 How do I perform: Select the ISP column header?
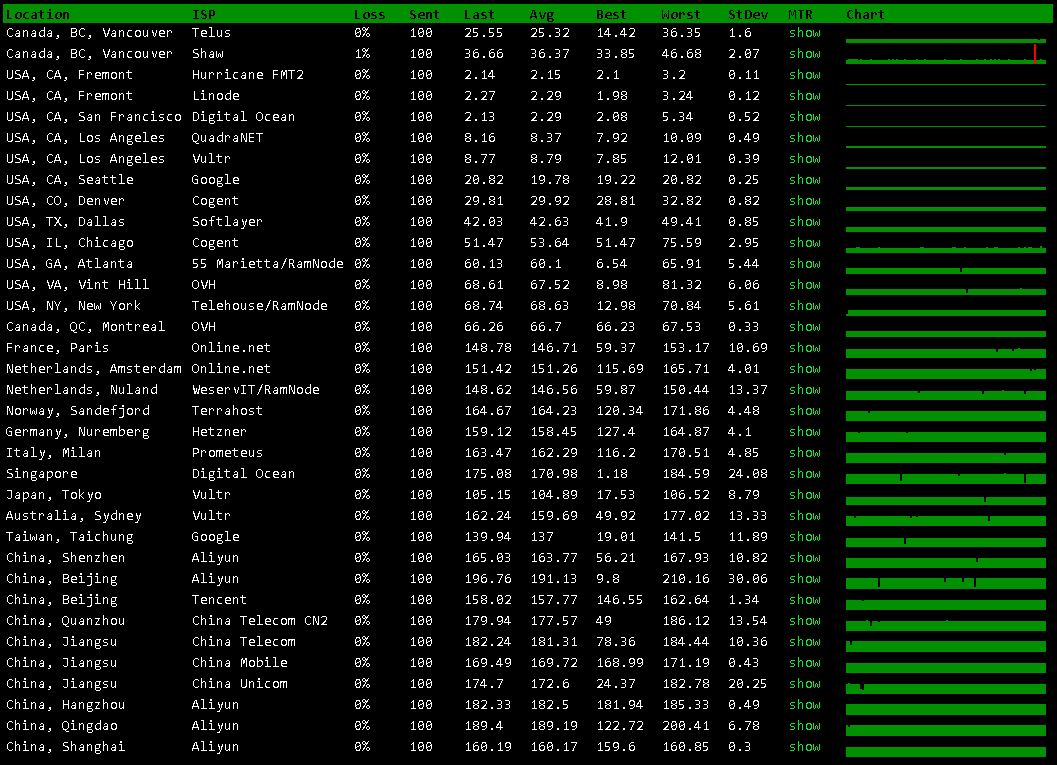coord(203,14)
